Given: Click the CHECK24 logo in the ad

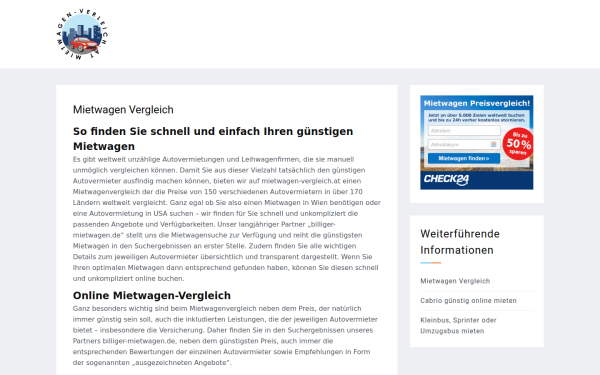Looking at the screenshot, I should tap(446, 179).
